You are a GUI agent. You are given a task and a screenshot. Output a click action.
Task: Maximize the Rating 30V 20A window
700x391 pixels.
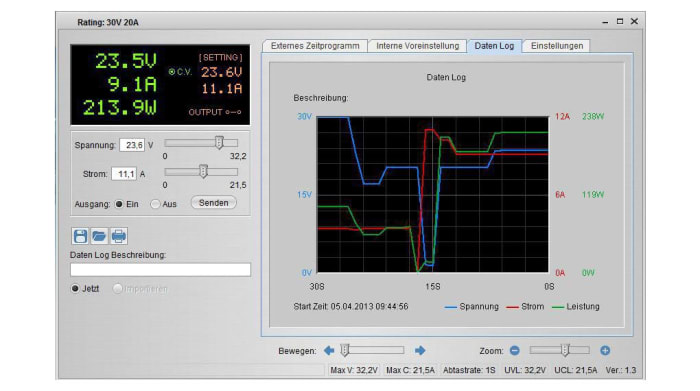620,21
